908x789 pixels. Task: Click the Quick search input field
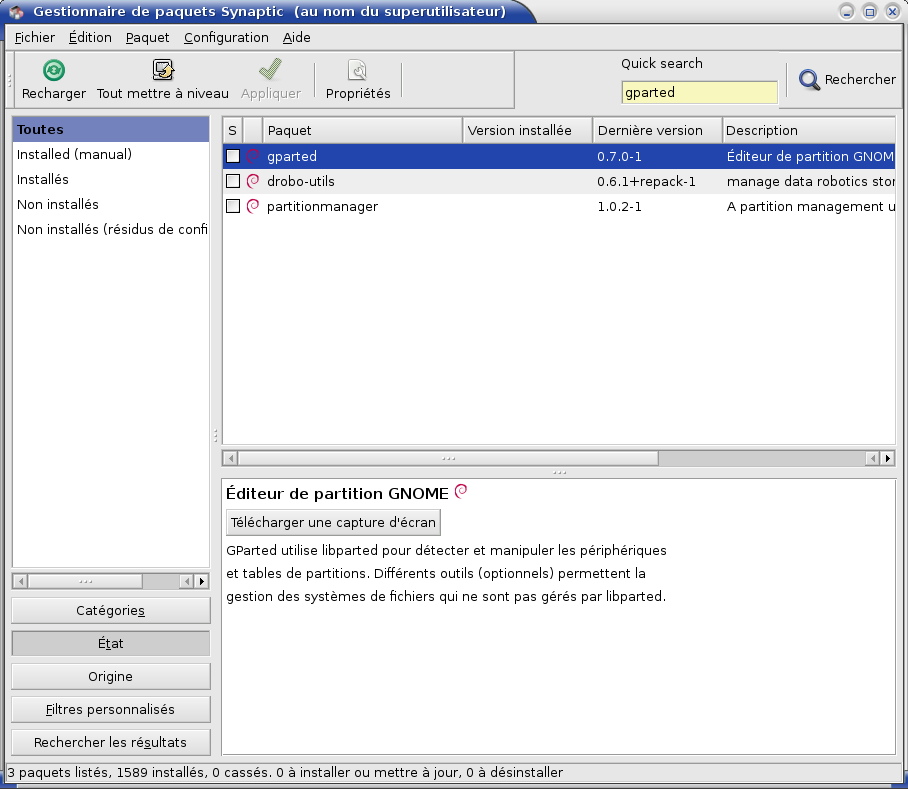699,92
